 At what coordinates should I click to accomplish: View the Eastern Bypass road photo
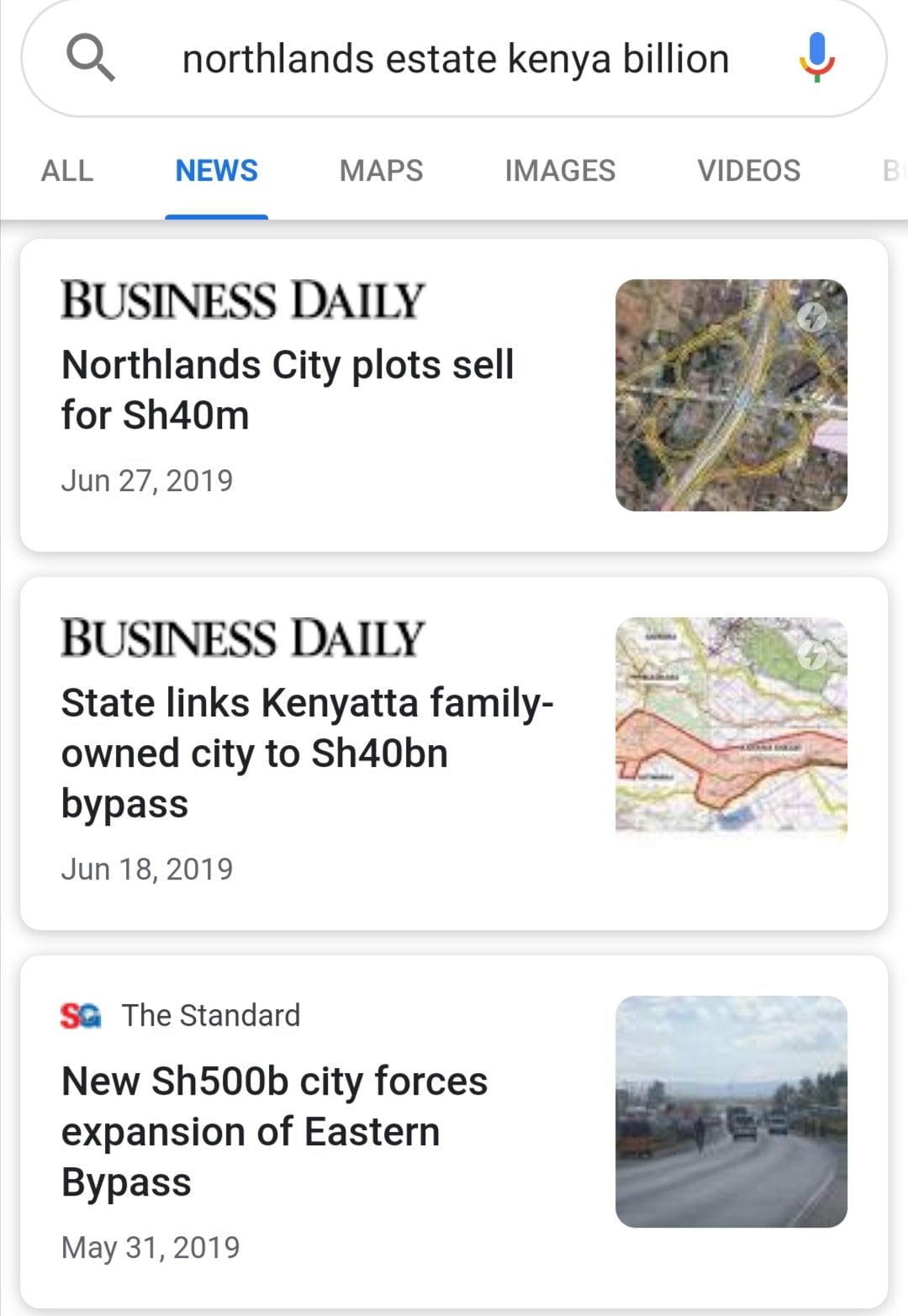tap(731, 1112)
